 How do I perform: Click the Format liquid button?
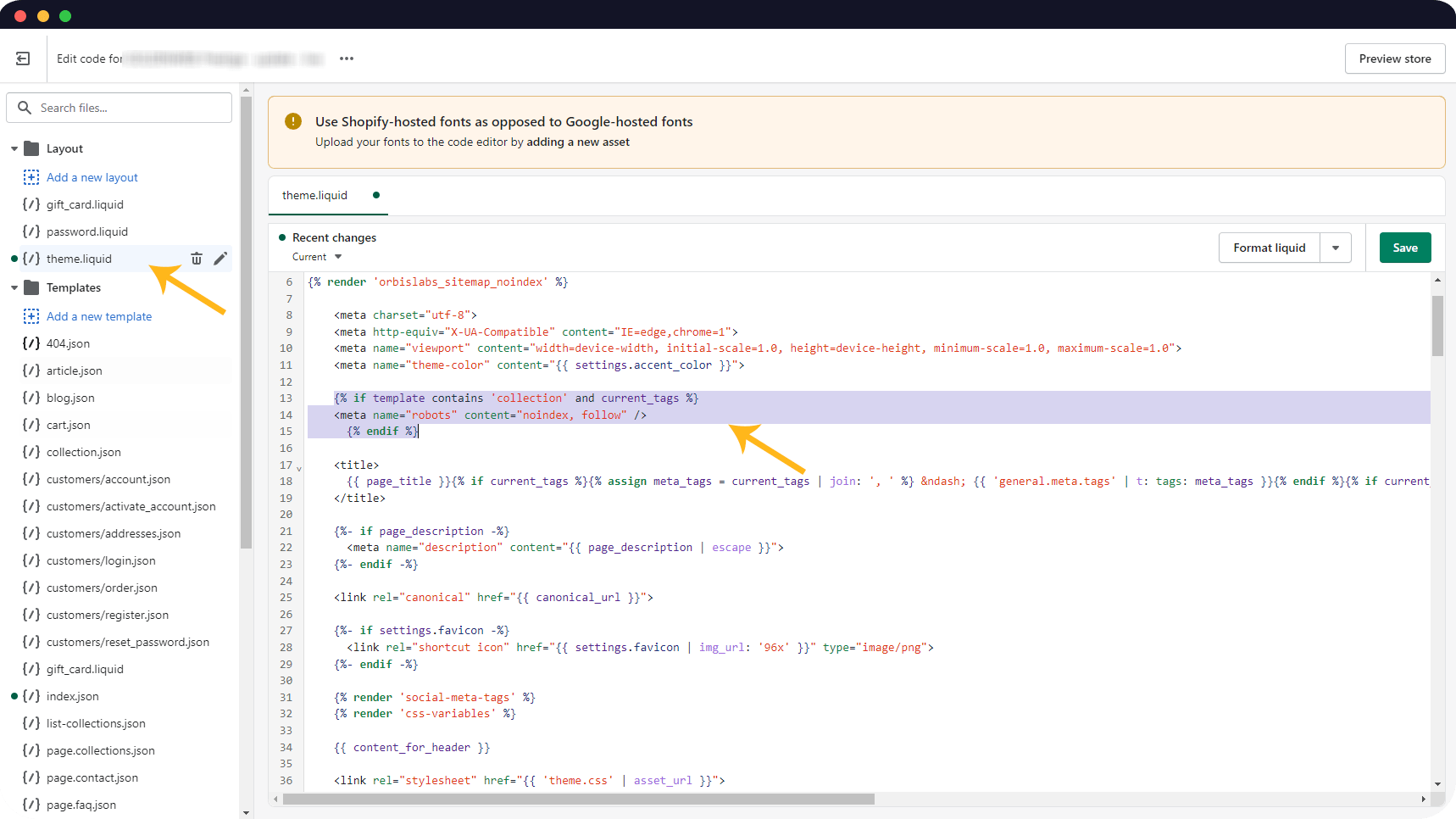1270,248
